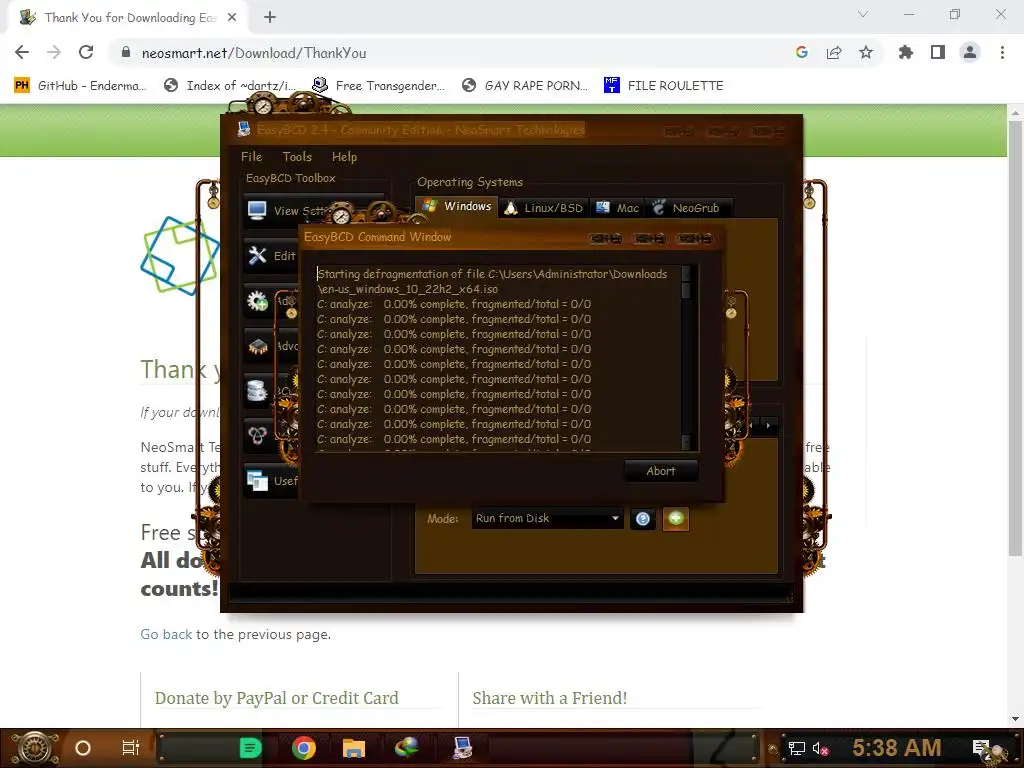Open the GitHub - Enderma... bookmark
This screenshot has width=1024, height=768.
click(80, 86)
